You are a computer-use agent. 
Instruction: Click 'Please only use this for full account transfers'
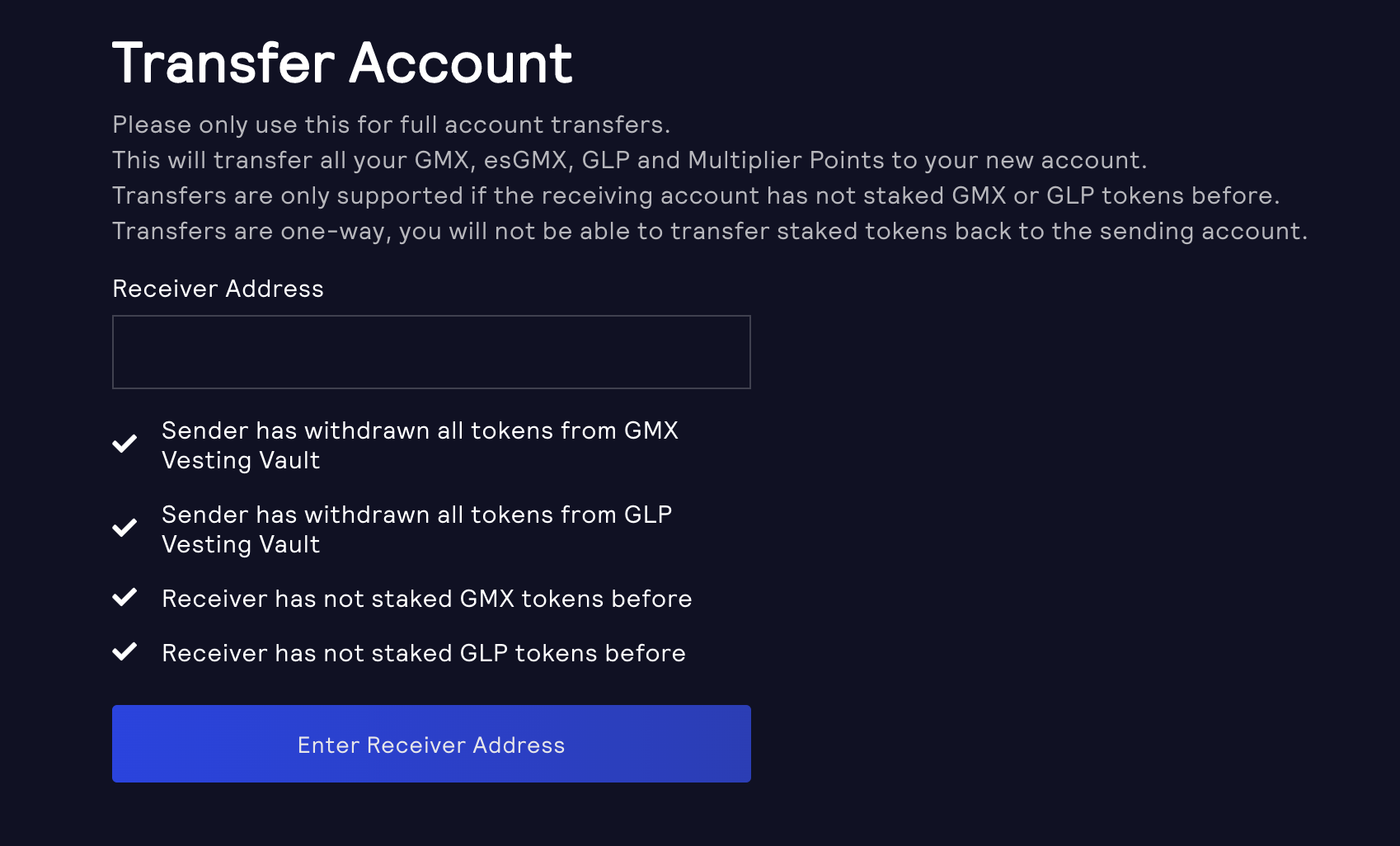pos(391,125)
